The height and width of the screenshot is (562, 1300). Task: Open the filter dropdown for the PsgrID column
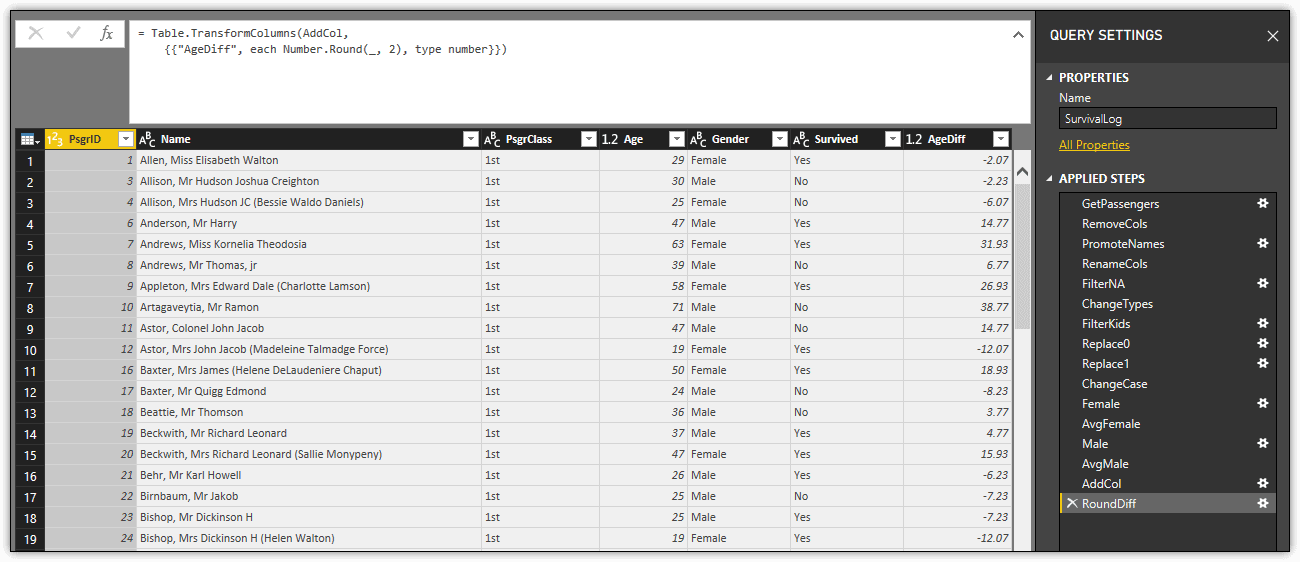(126, 139)
